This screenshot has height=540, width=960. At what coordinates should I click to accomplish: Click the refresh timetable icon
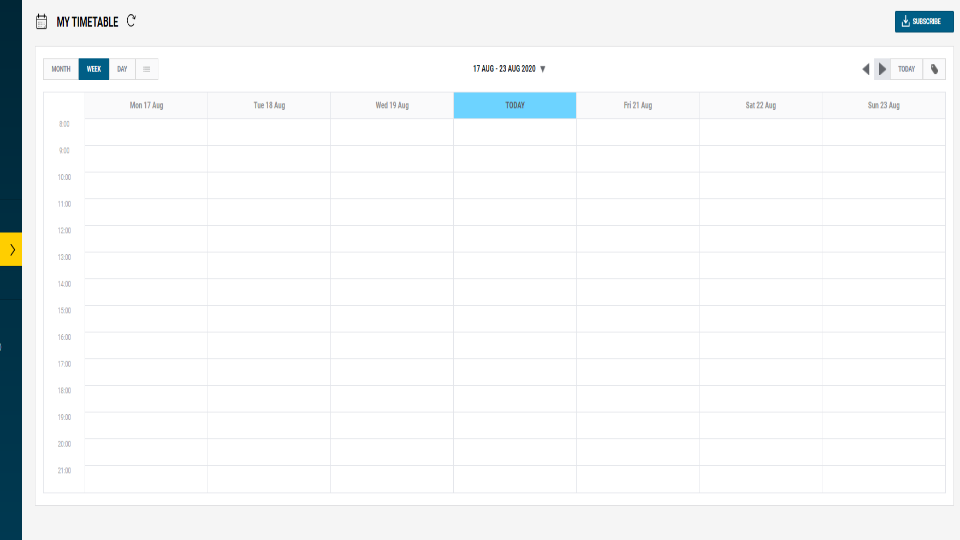click(x=131, y=21)
